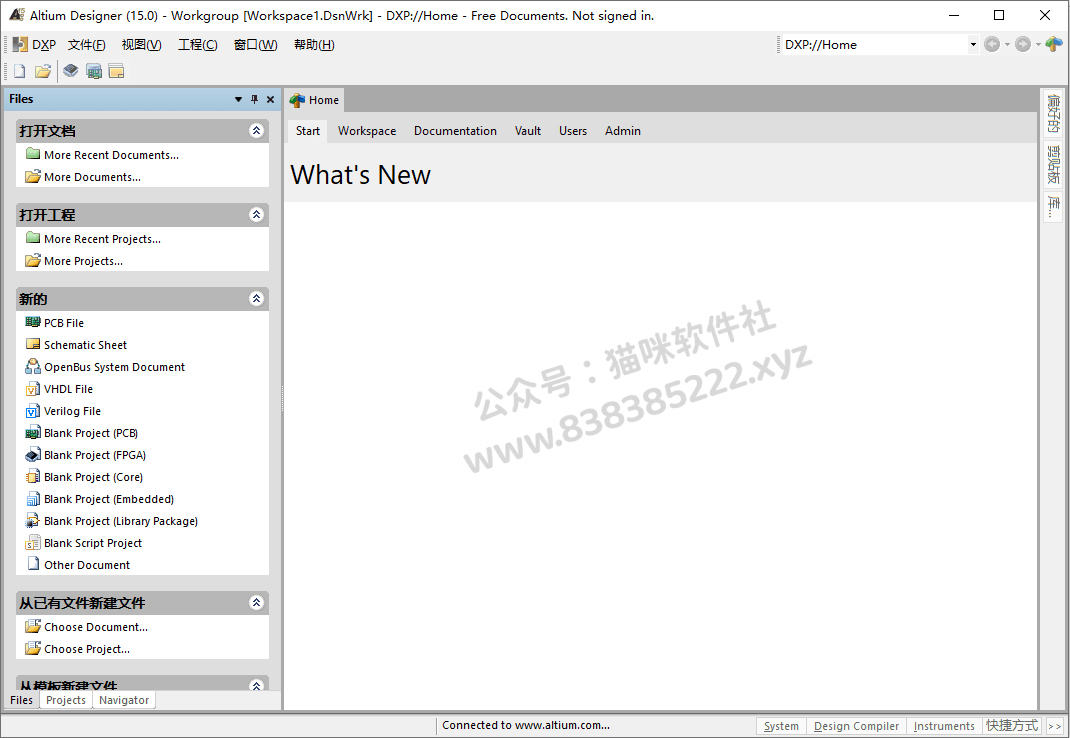This screenshot has width=1070, height=738.
Task: Open the 窗口(W) menu
Action: coord(255,45)
